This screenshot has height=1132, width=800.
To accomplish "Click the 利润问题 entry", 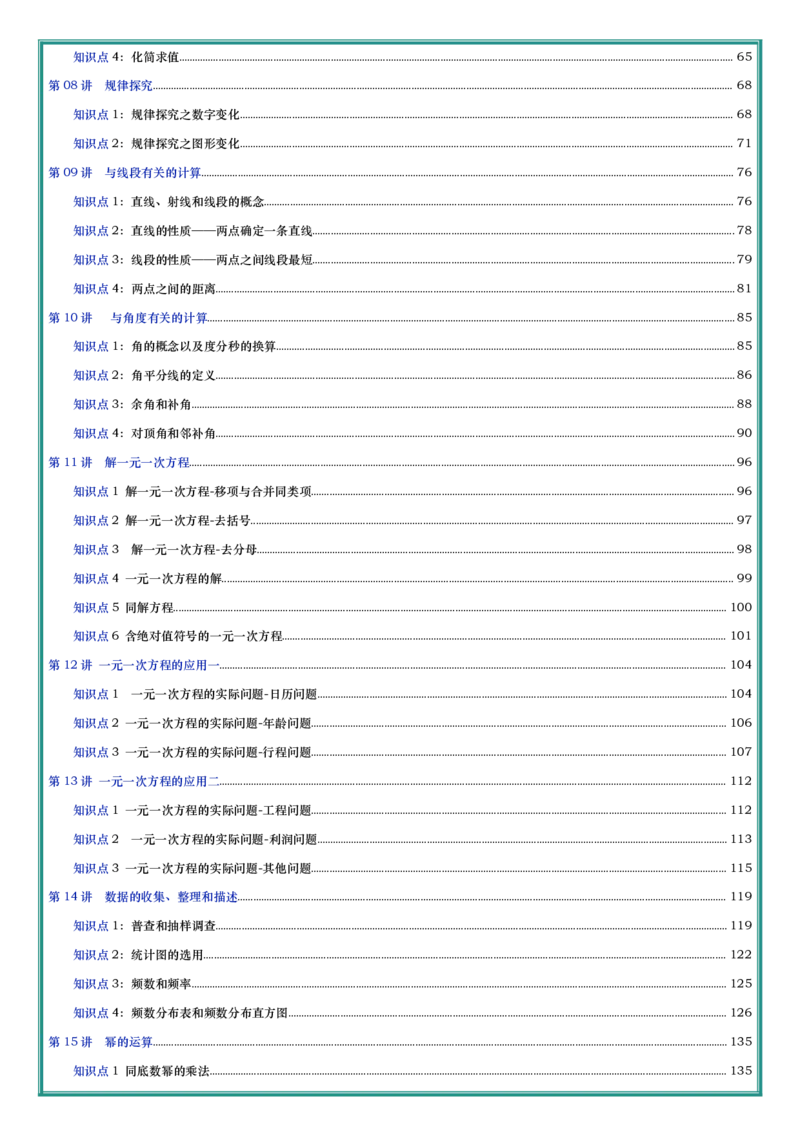I will click(x=412, y=839).
